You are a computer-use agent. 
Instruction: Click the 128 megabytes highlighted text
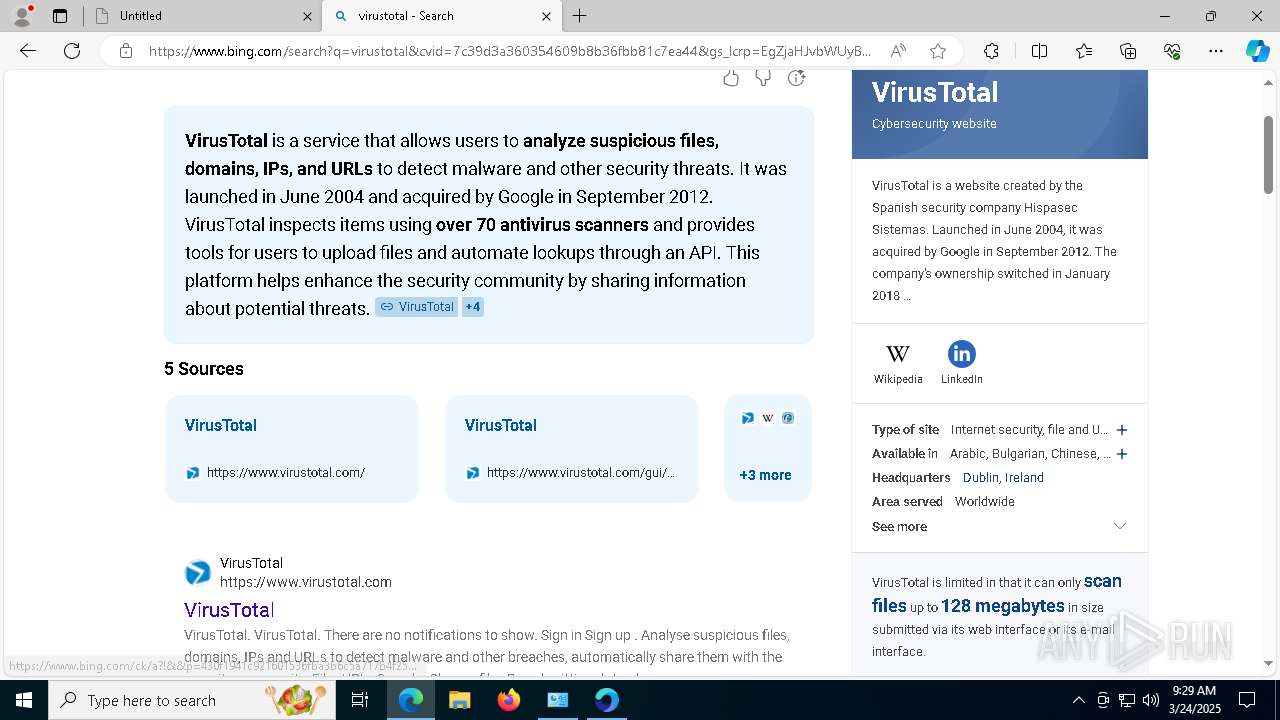(1002, 606)
